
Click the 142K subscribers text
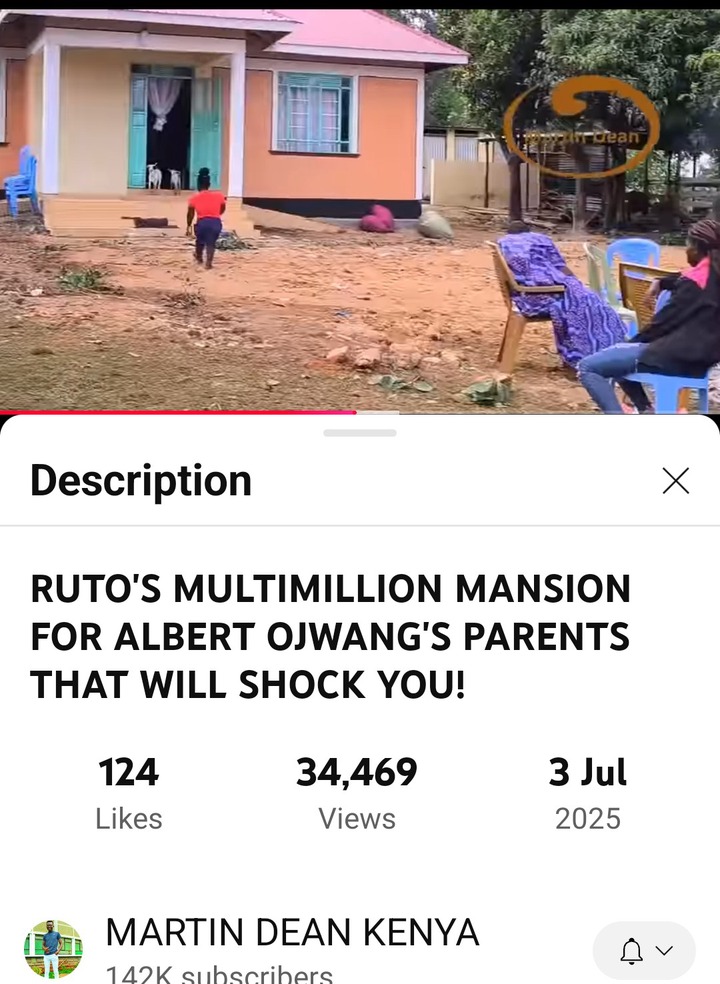point(219,974)
